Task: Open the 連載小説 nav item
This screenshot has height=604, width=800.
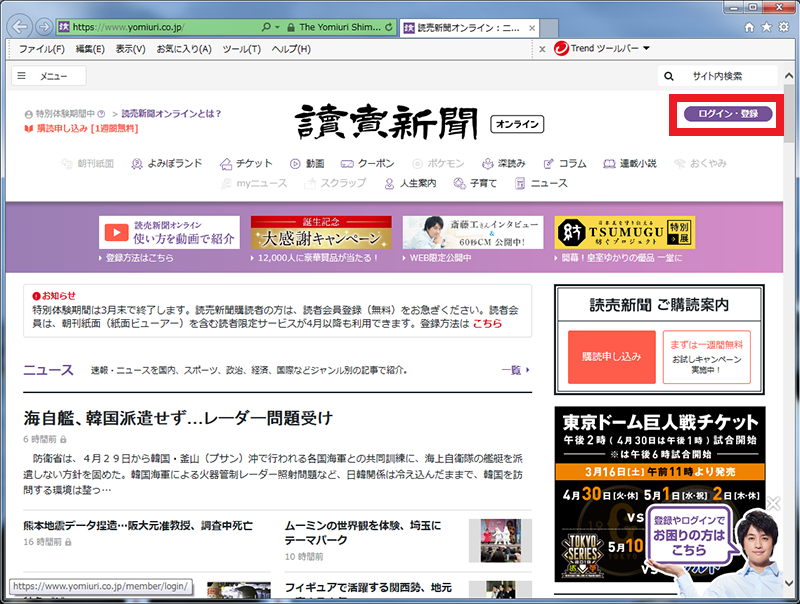Action: point(630,163)
